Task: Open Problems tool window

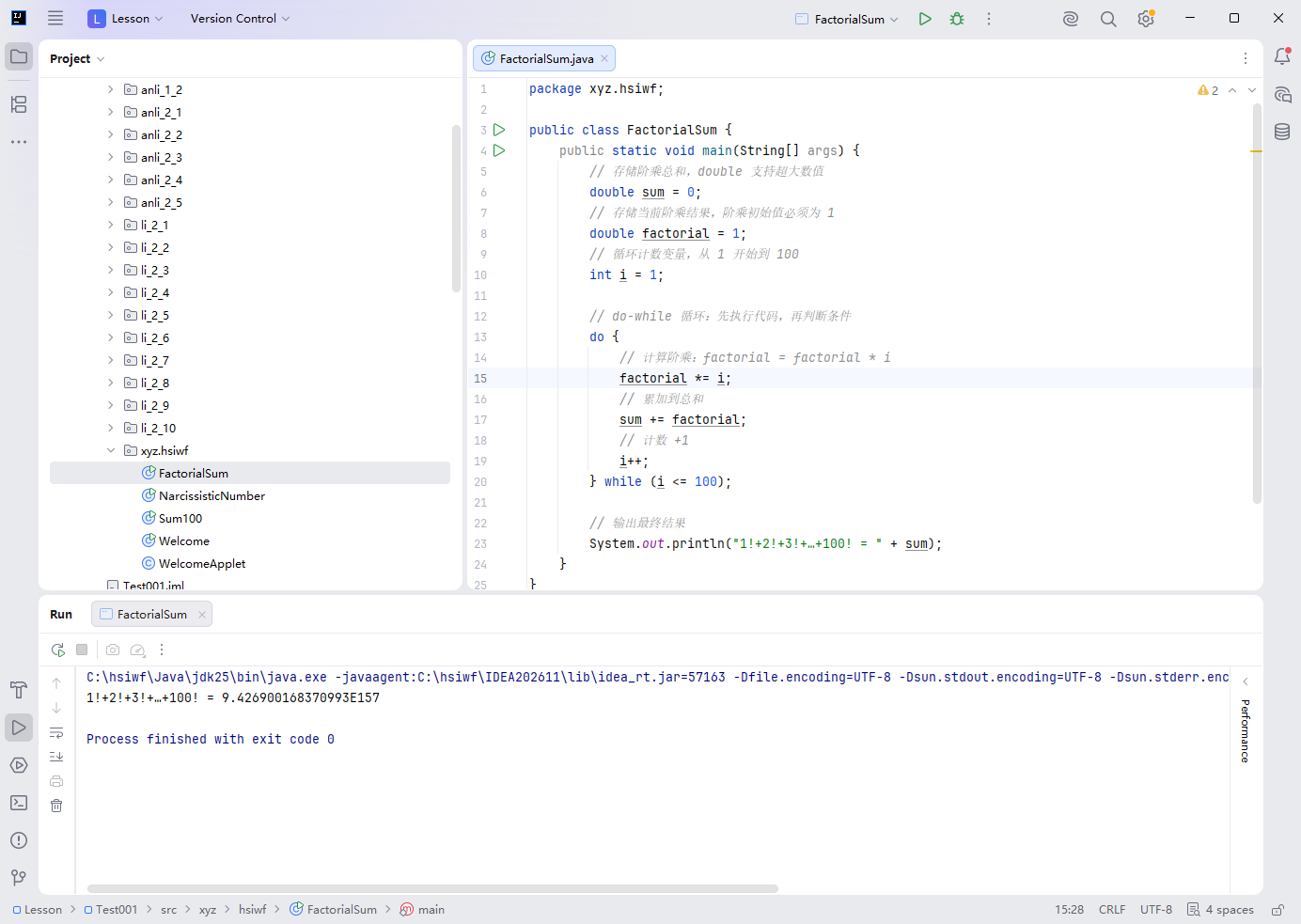Action: [x=19, y=840]
